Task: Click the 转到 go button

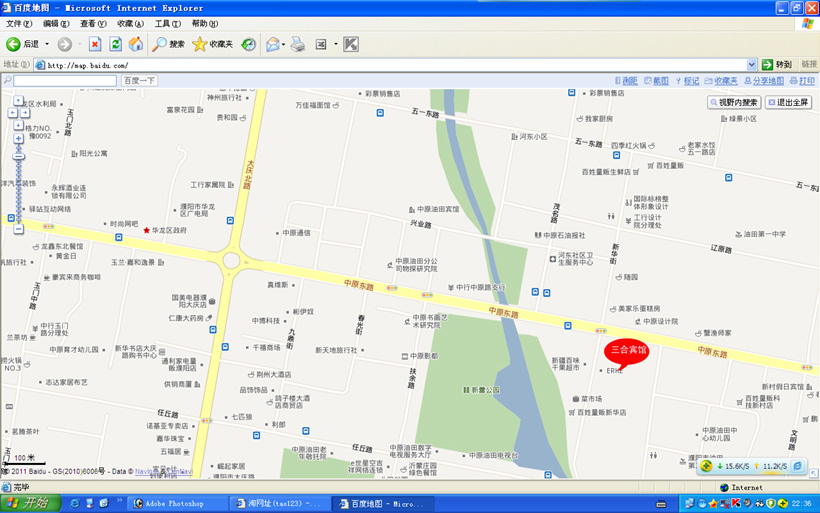Action: tap(777, 64)
